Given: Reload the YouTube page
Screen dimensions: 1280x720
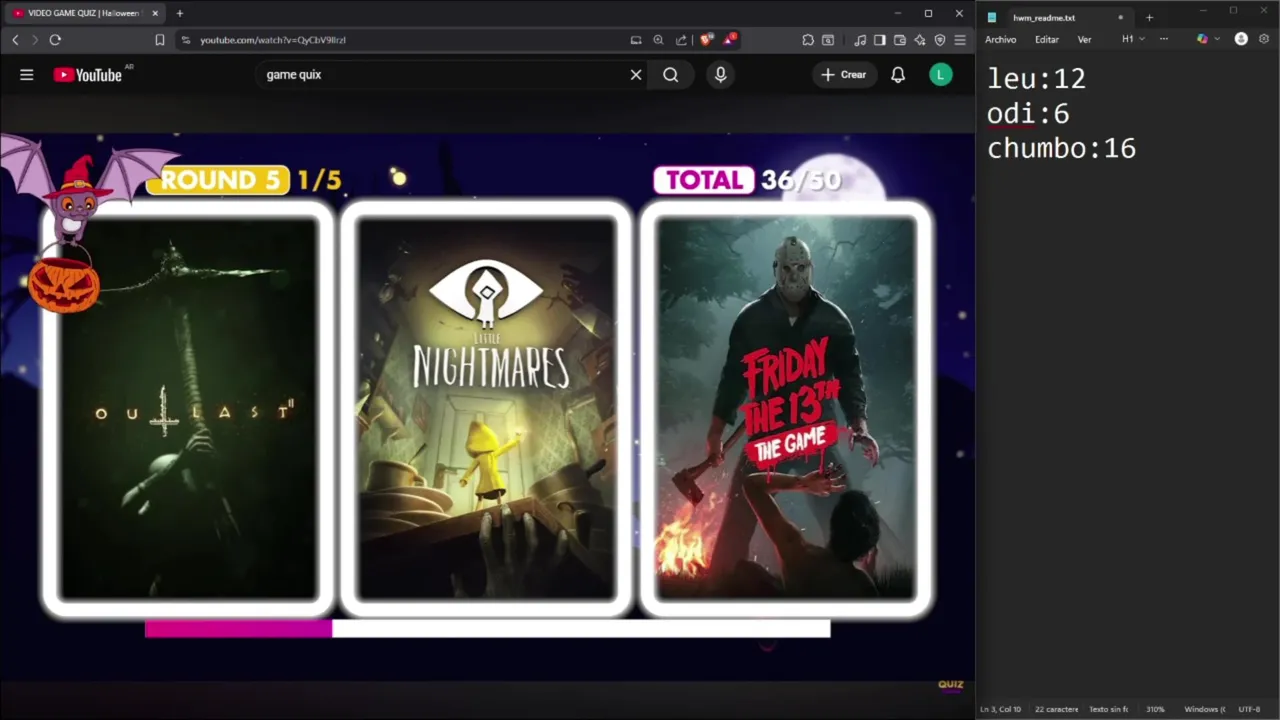Looking at the screenshot, I should 55,40.
